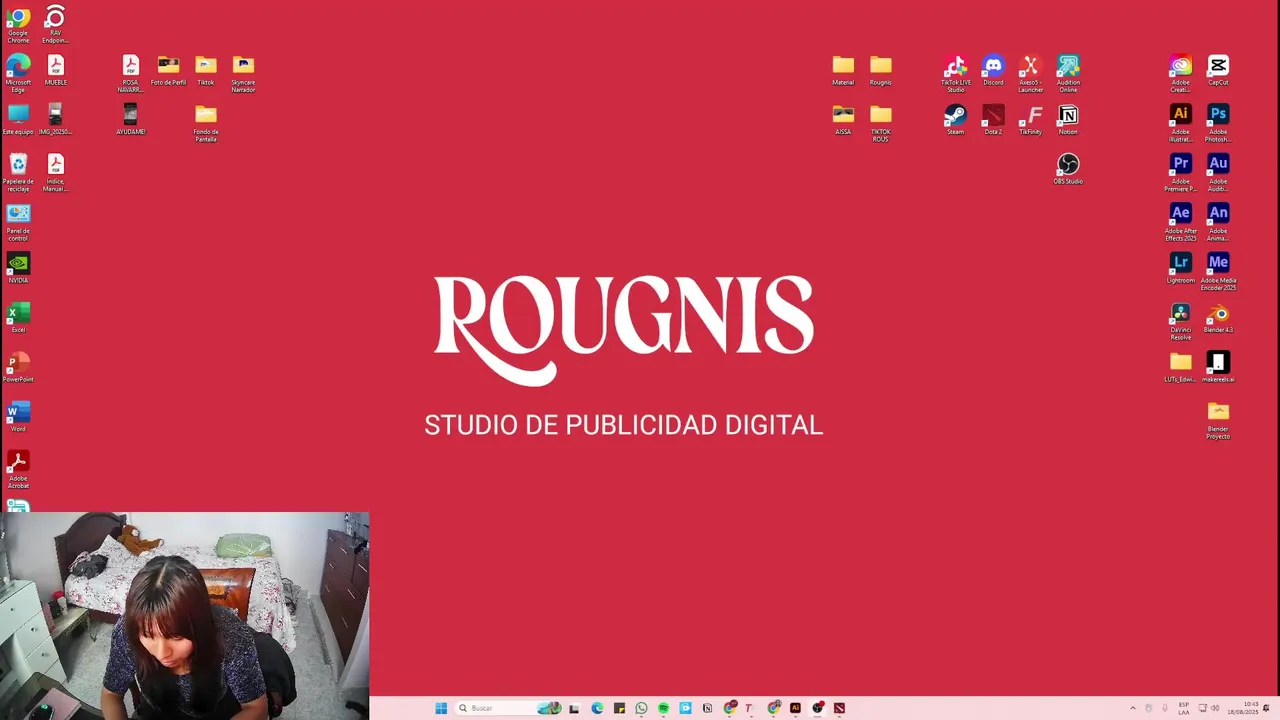This screenshot has height=720, width=1280.
Task: Open Dota 2 from the taskbar
Action: click(839, 708)
